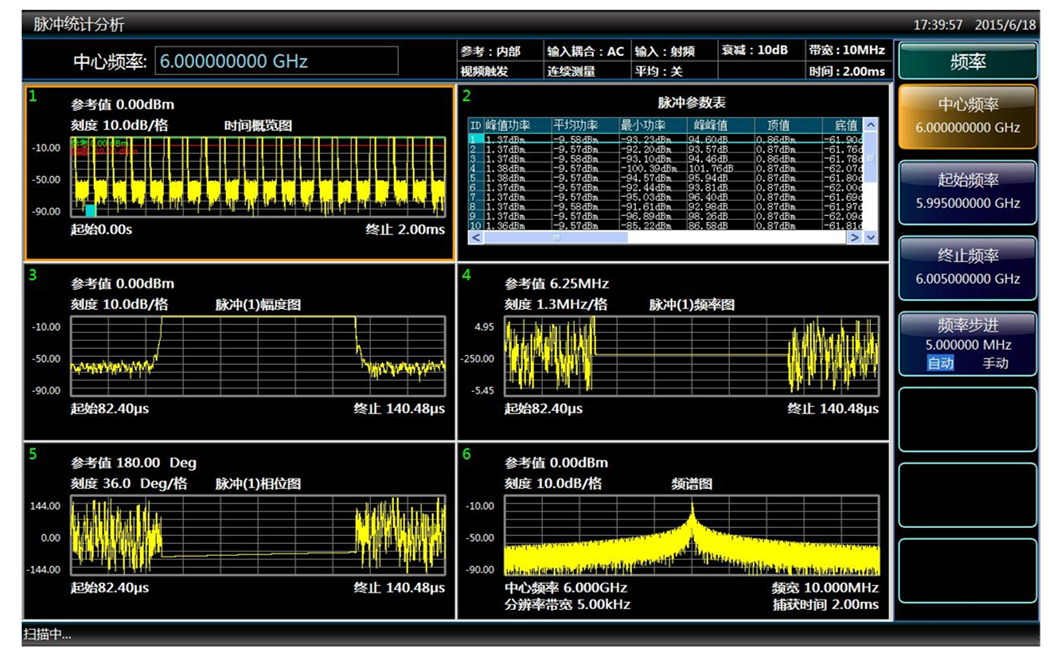The width and height of the screenshot is (1049, 650).
Task: Click the 频率 menu header
Action: pos(966,61)
